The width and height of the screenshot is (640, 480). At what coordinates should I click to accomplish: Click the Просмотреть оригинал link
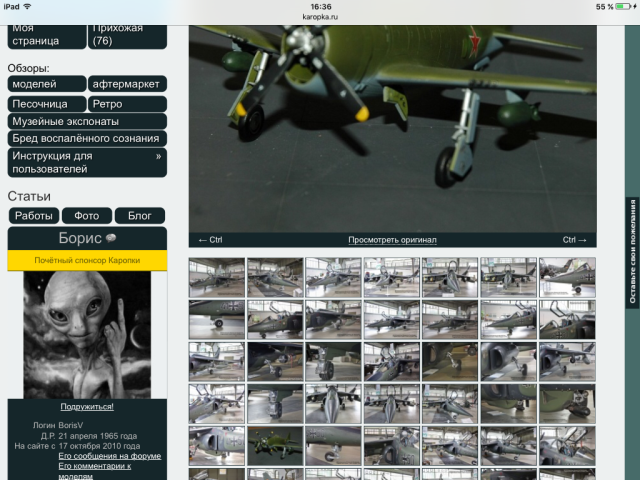click(x=392, y=240)
